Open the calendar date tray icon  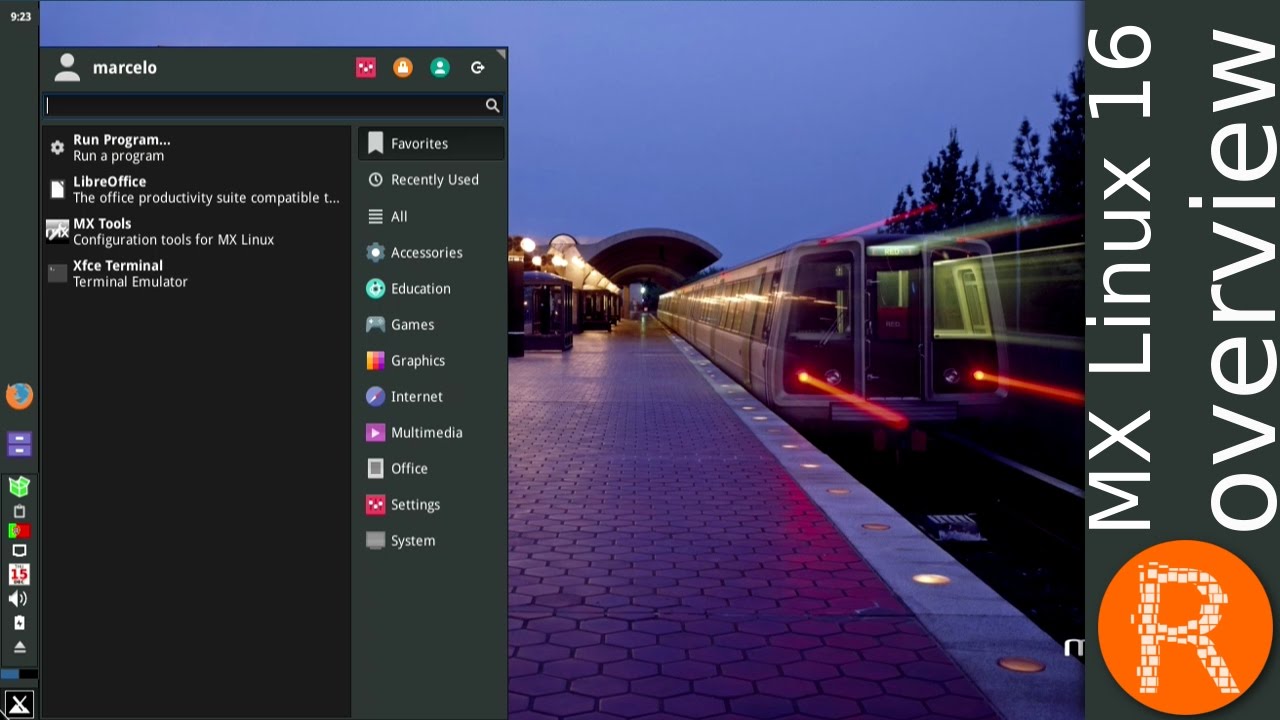(x=19, y=574)
